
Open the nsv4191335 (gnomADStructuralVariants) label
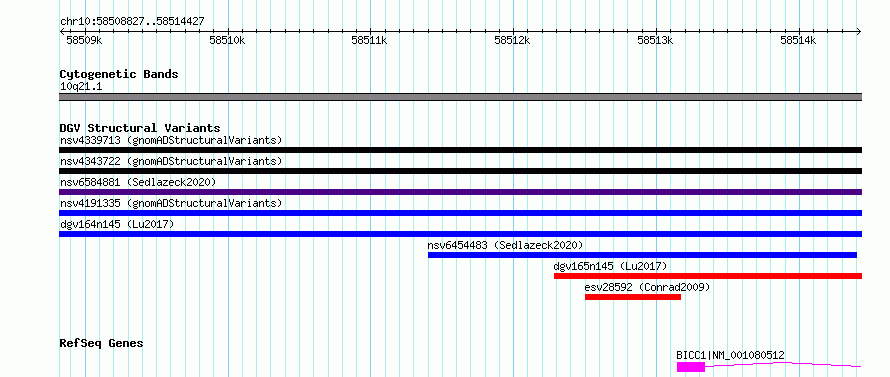point(171,203)
